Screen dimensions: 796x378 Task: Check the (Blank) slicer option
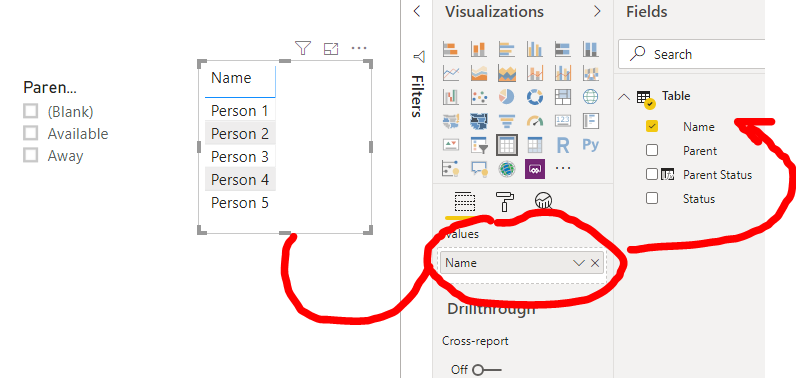tap(30, 111)
